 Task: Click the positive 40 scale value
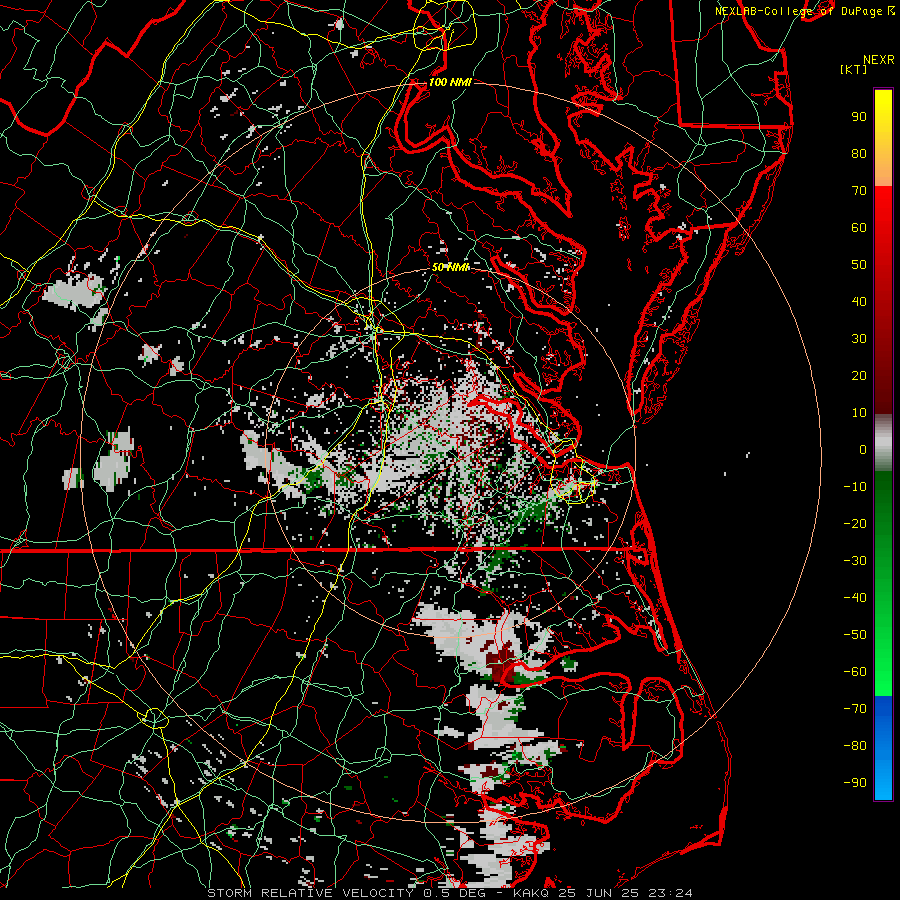[x=859, y=302]
